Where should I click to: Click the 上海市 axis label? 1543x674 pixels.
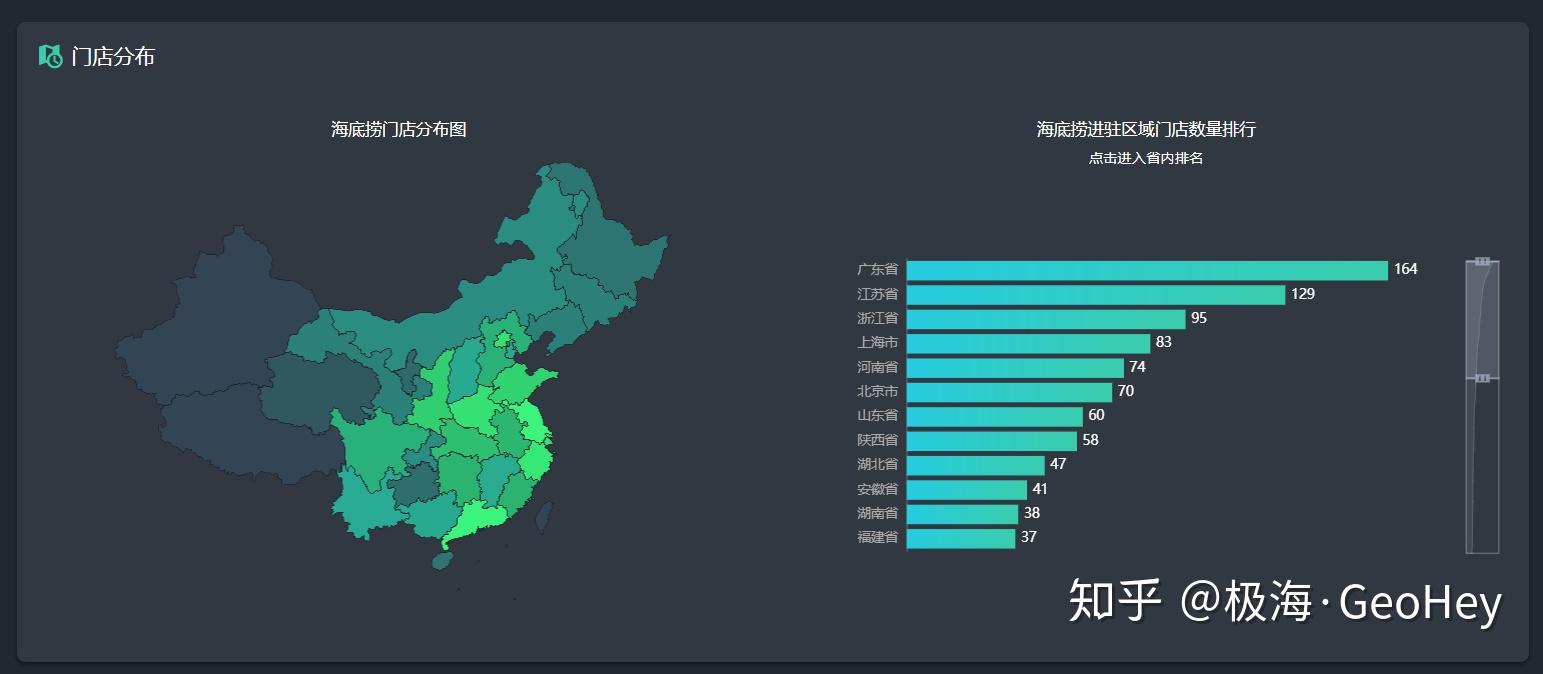tap(877, 343)
